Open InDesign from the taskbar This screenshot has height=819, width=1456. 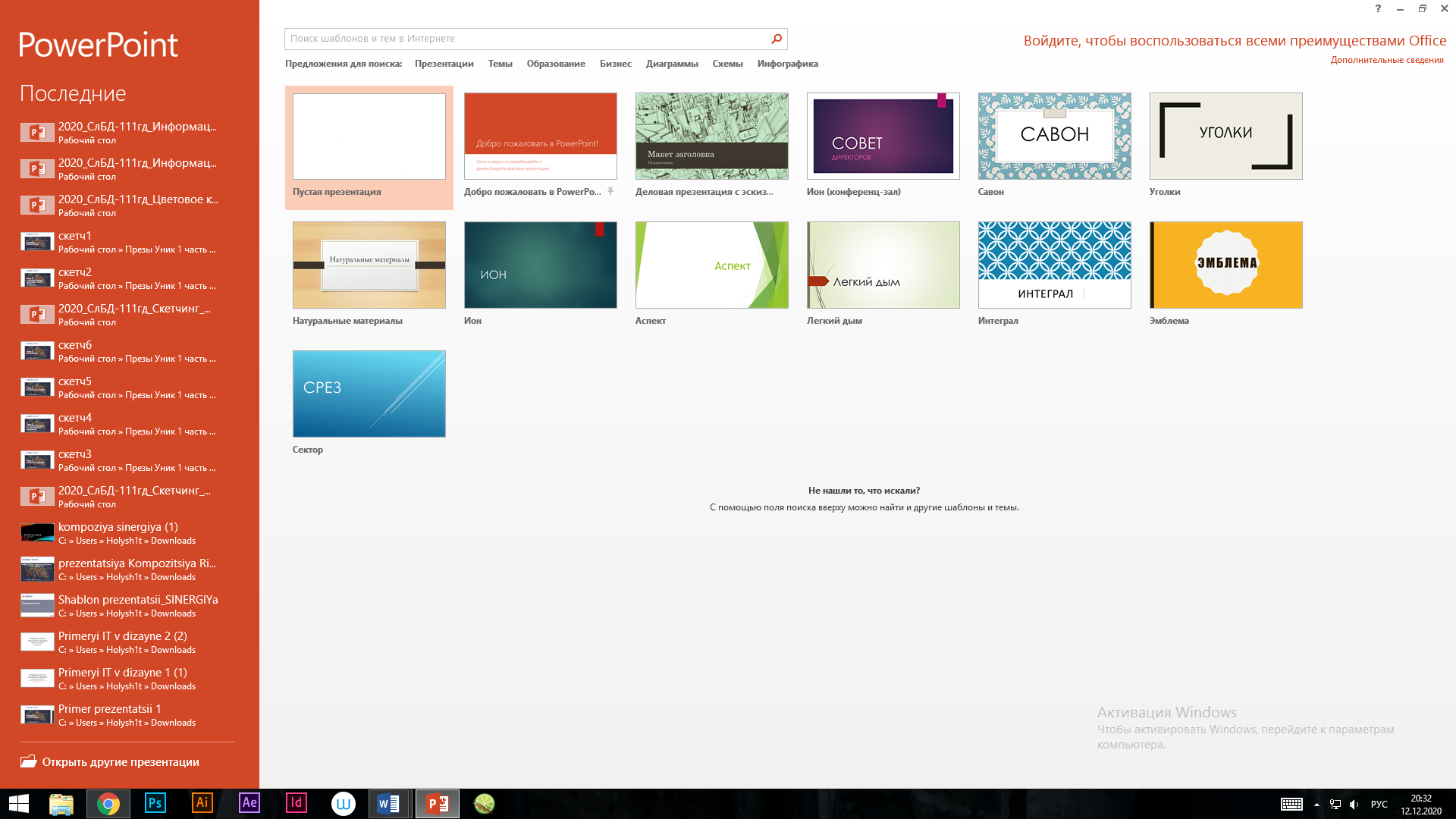tap(296, 803)
